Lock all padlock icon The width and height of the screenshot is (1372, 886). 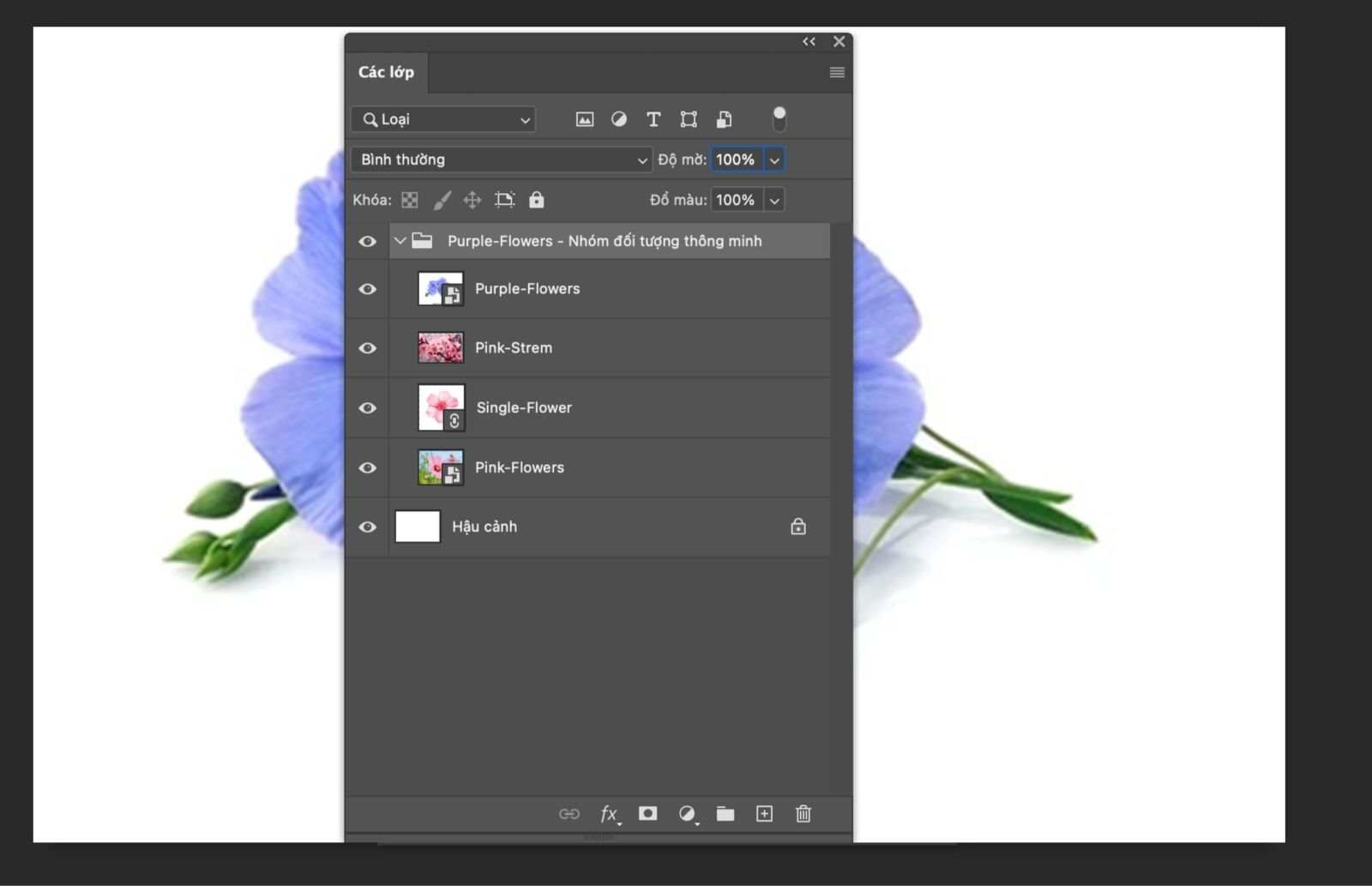click(x=537, y=200)
